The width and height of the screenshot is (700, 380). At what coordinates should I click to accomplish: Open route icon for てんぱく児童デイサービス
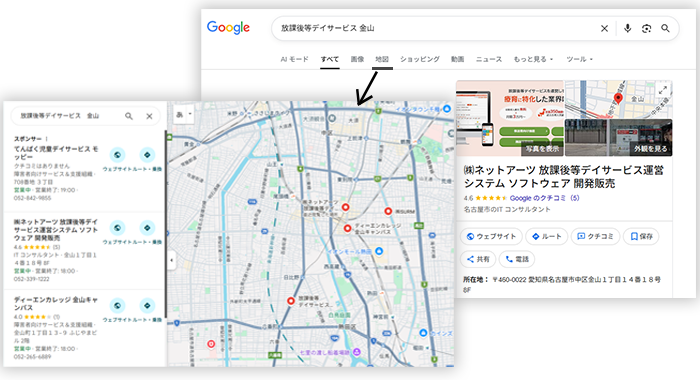pos(147,155)
